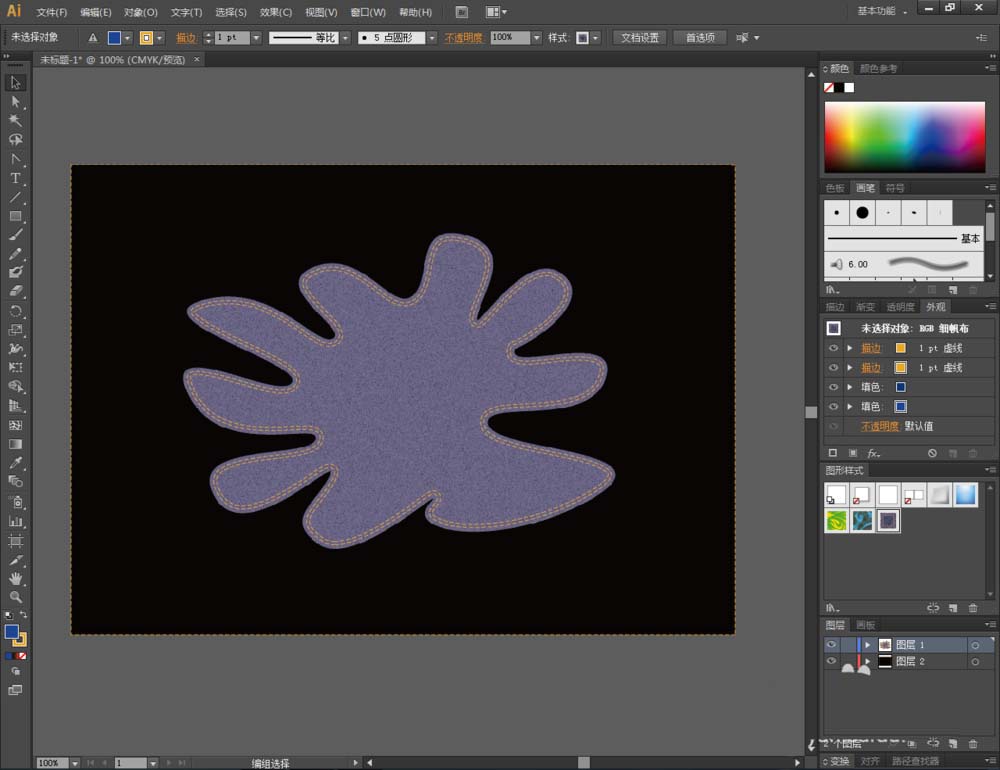Viewport: 1000px width, 770px height.
Task: Select the Paintbrush tool
Action: click(x=15, y=235)
